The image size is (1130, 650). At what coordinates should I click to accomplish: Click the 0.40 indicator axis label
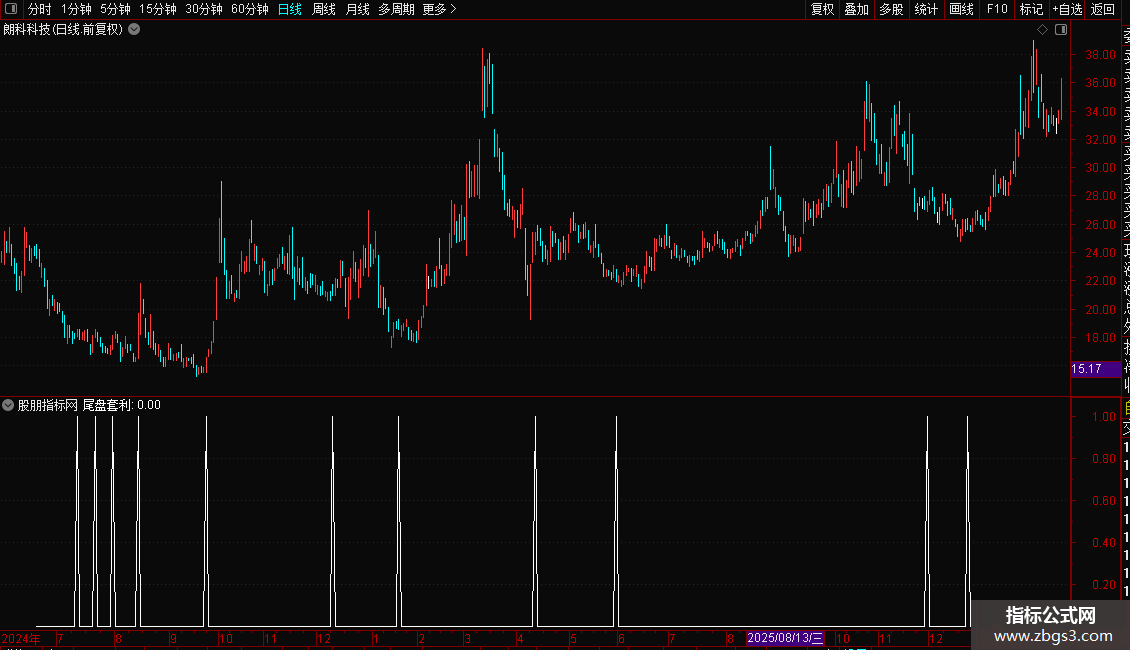tap(1104, 543)
